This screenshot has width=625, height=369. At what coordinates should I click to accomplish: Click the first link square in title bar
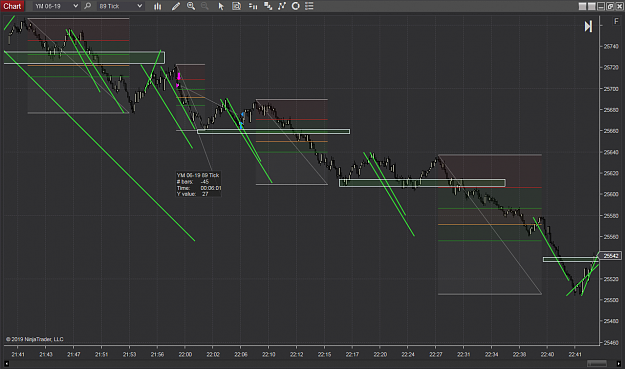tap(582, 6)
